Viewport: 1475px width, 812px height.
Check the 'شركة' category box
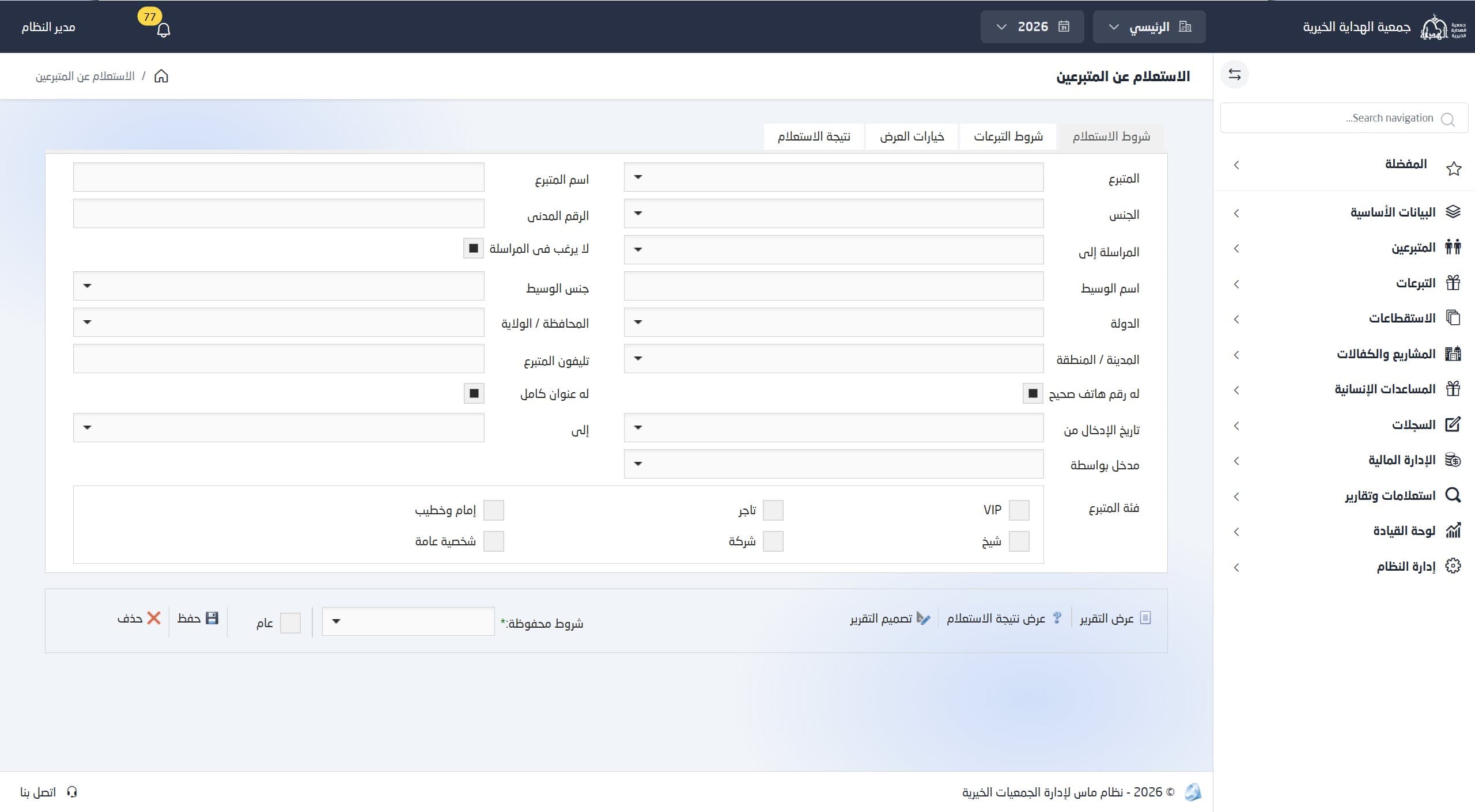pyautogui.click(x=773, y=541)
